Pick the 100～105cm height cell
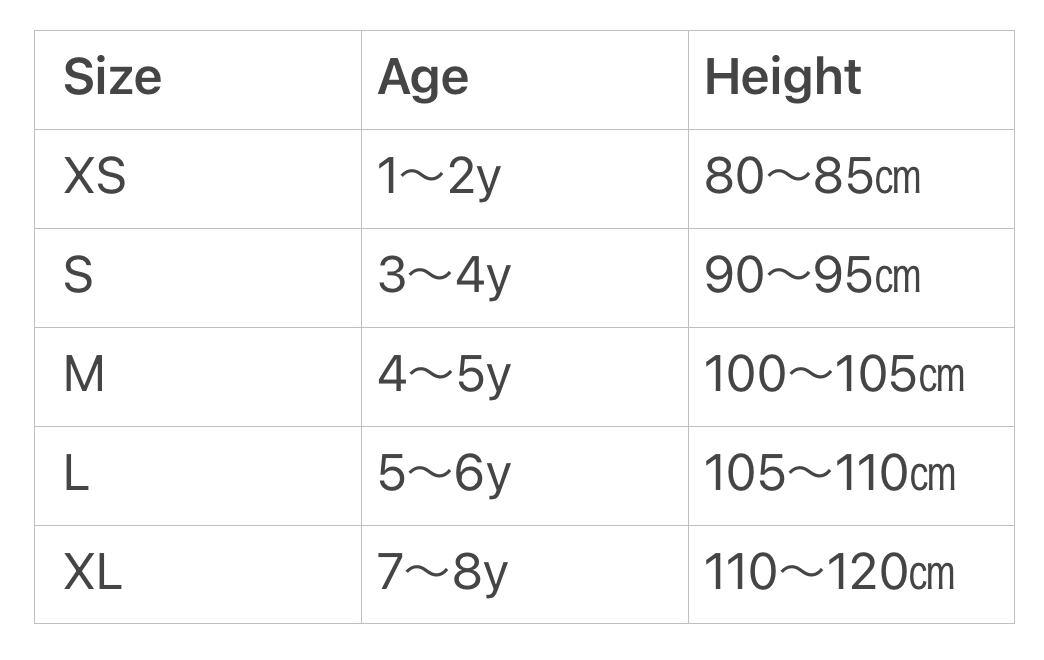This screenshot has width=1044, height=660. (x=834, y=375)
